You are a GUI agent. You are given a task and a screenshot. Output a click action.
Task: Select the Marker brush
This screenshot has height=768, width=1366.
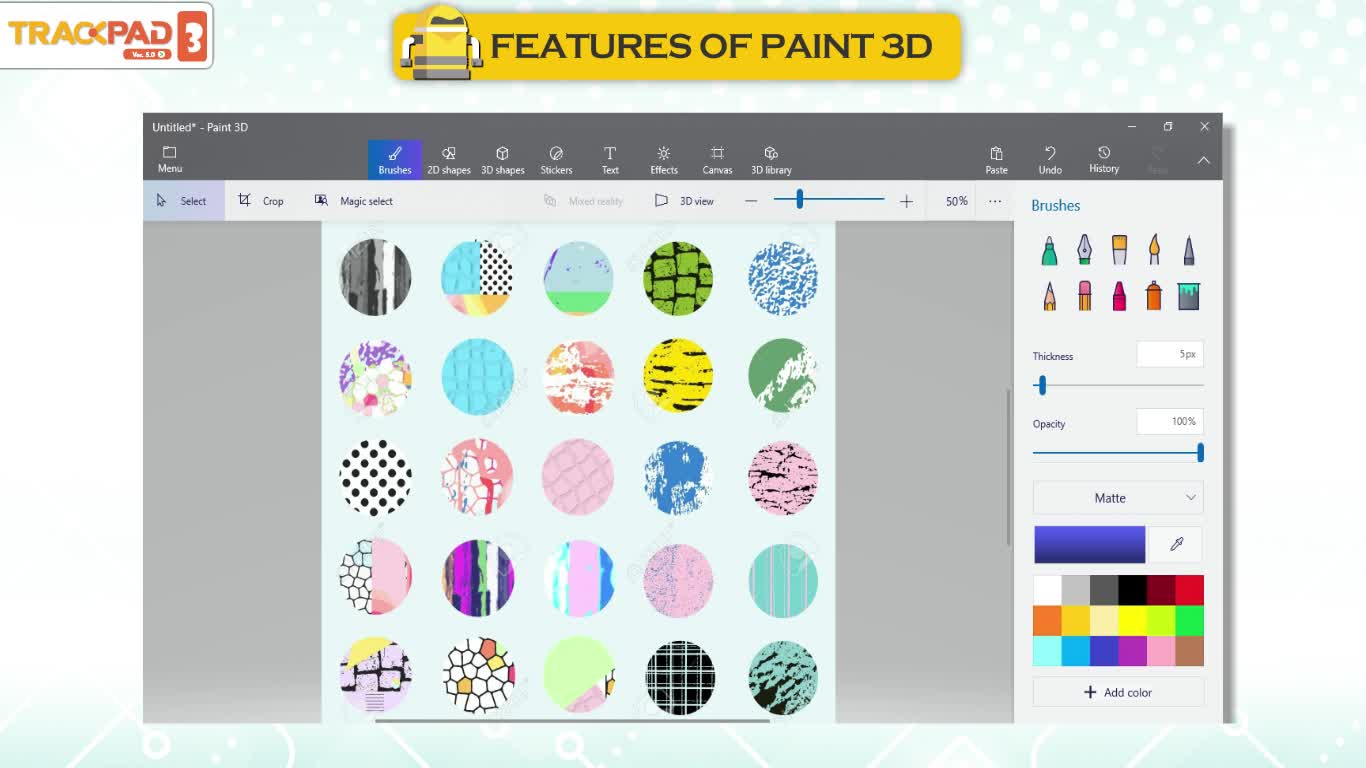tap(1049, 250)
